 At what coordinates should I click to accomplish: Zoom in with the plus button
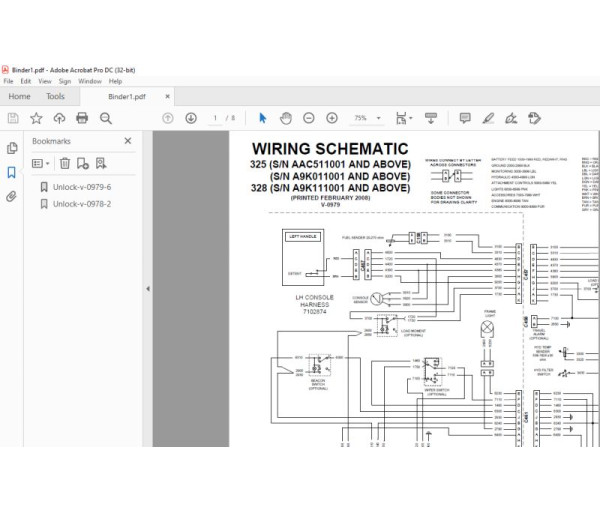tap(332, 118)
